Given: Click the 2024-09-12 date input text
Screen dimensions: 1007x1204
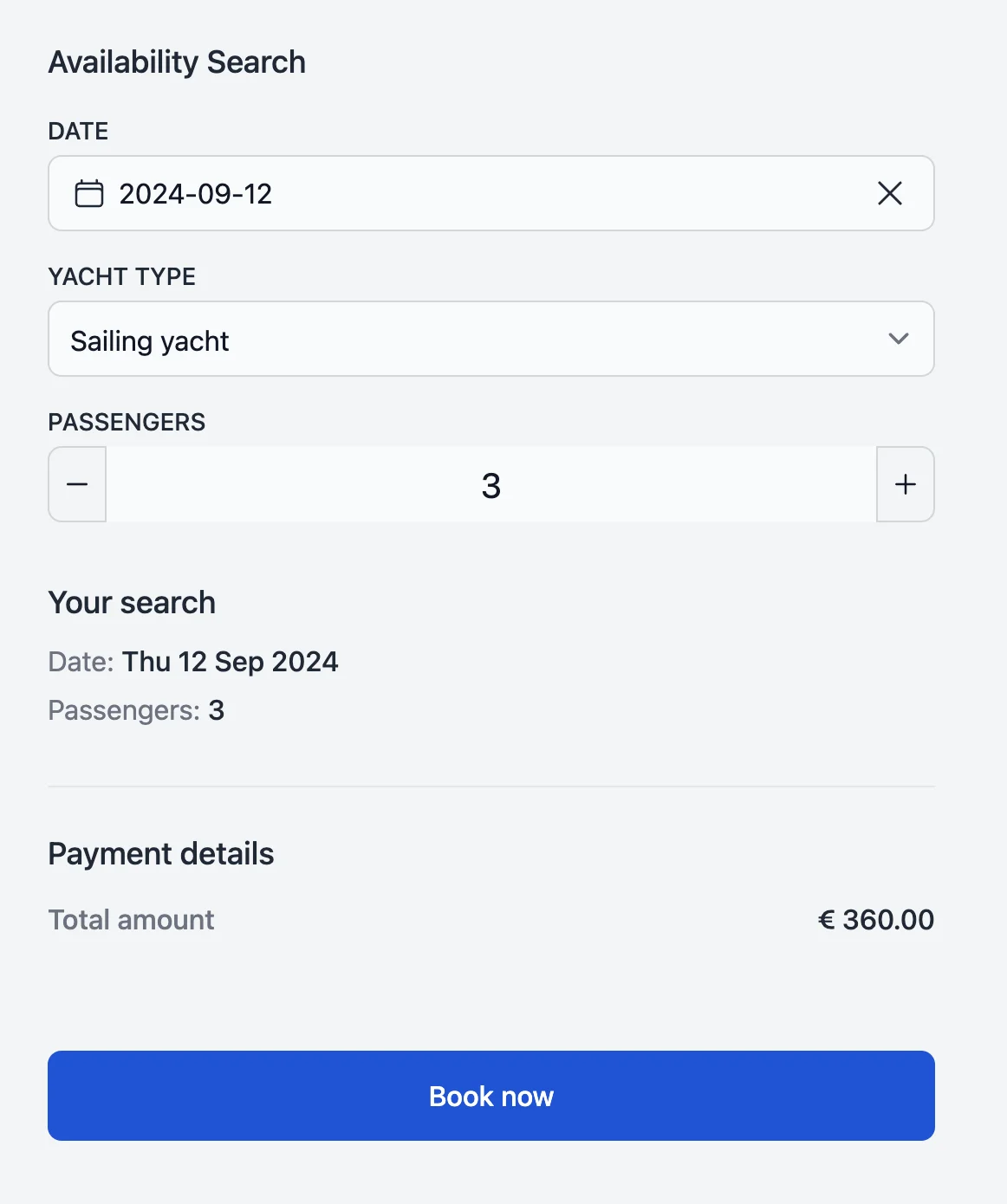Looking at the screenshot, I should pos(196,194).
